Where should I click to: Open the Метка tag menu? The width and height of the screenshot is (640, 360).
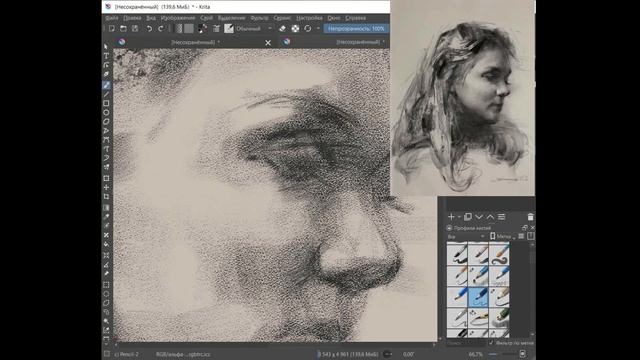point(502,236)
